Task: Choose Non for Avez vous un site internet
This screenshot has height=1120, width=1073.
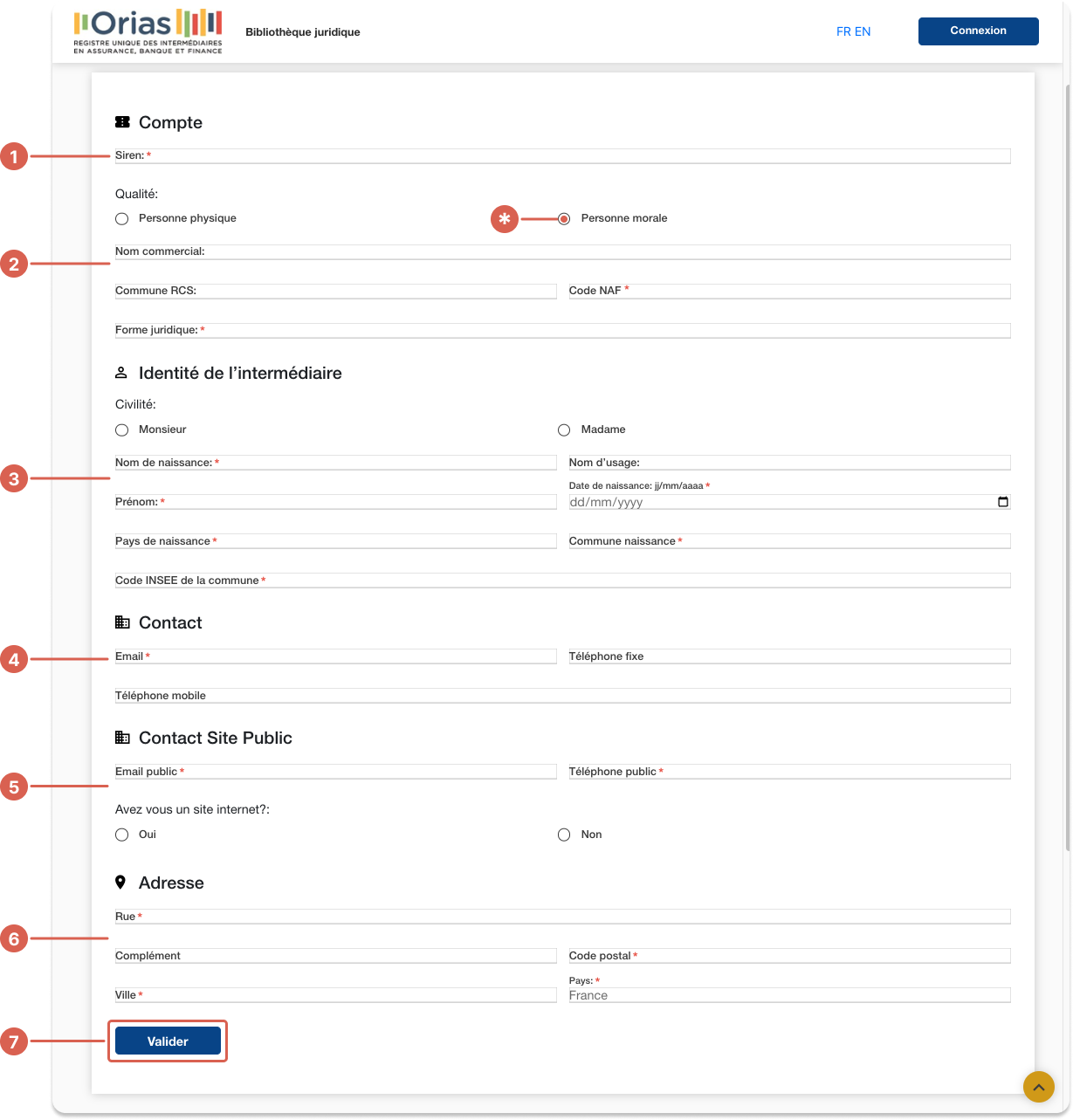Action: 564,835
